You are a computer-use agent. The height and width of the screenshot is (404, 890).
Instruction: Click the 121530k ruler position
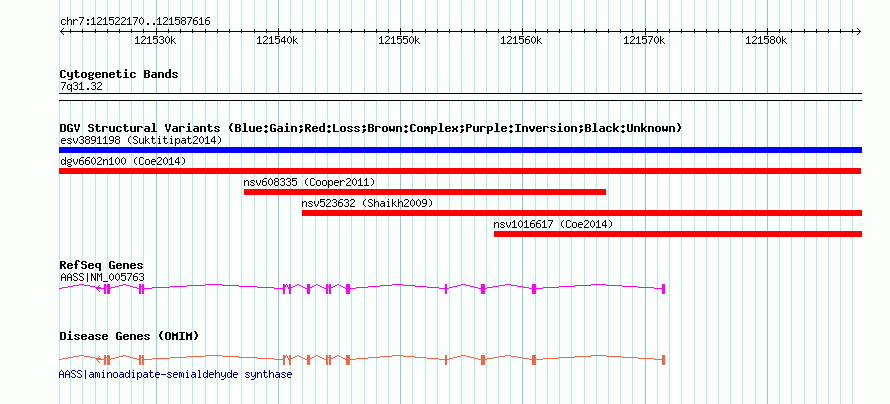click(x=156, y=40)
